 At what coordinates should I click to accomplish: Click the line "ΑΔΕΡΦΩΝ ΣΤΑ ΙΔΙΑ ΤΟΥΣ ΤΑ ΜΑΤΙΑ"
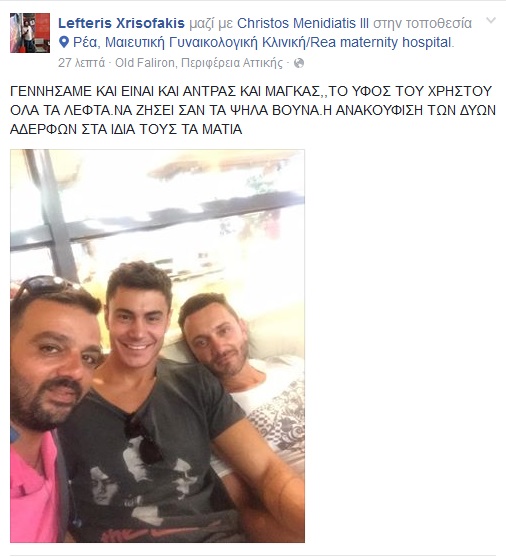pos(126,129)
